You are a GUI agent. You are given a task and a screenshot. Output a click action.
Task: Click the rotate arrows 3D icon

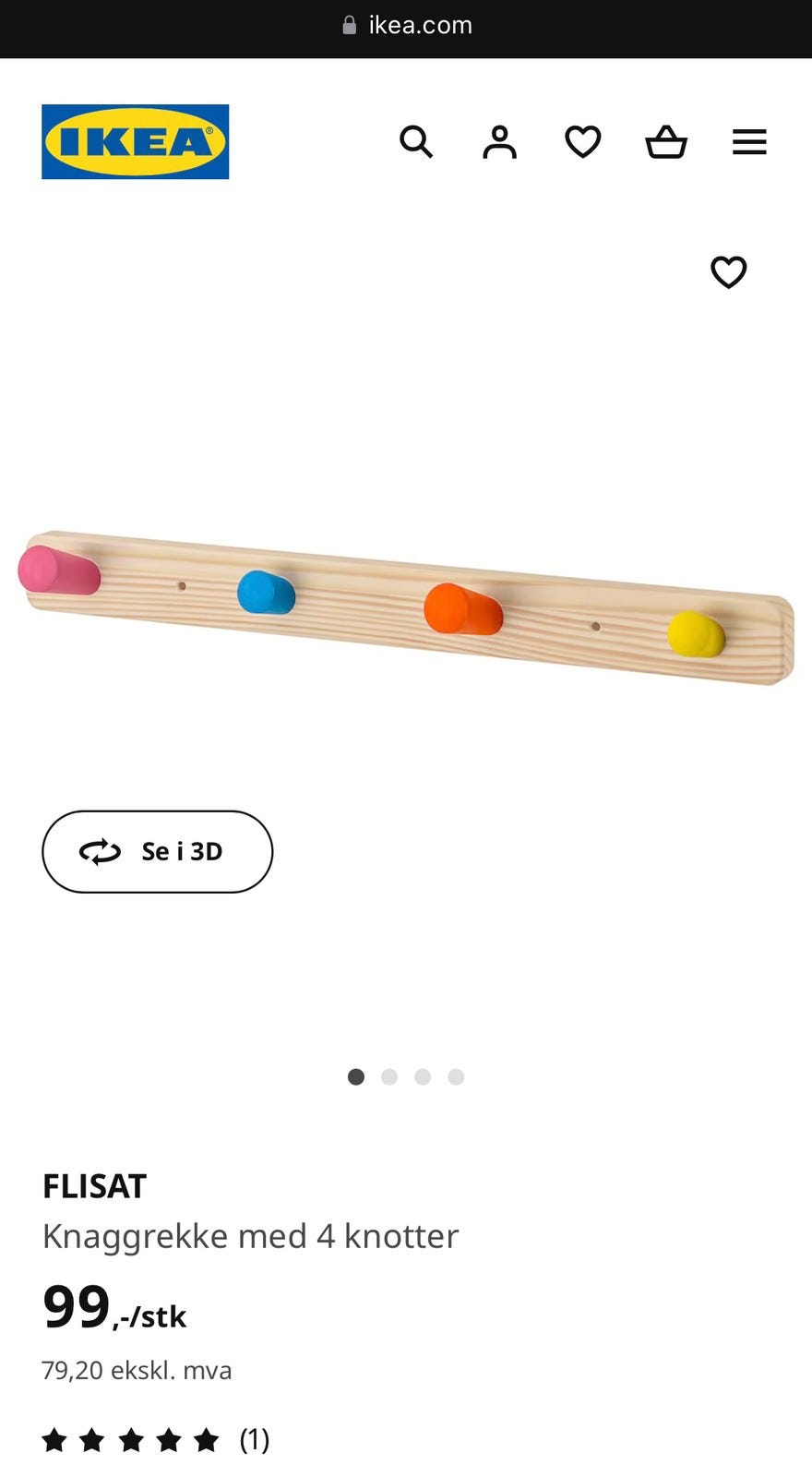[100, 851]
